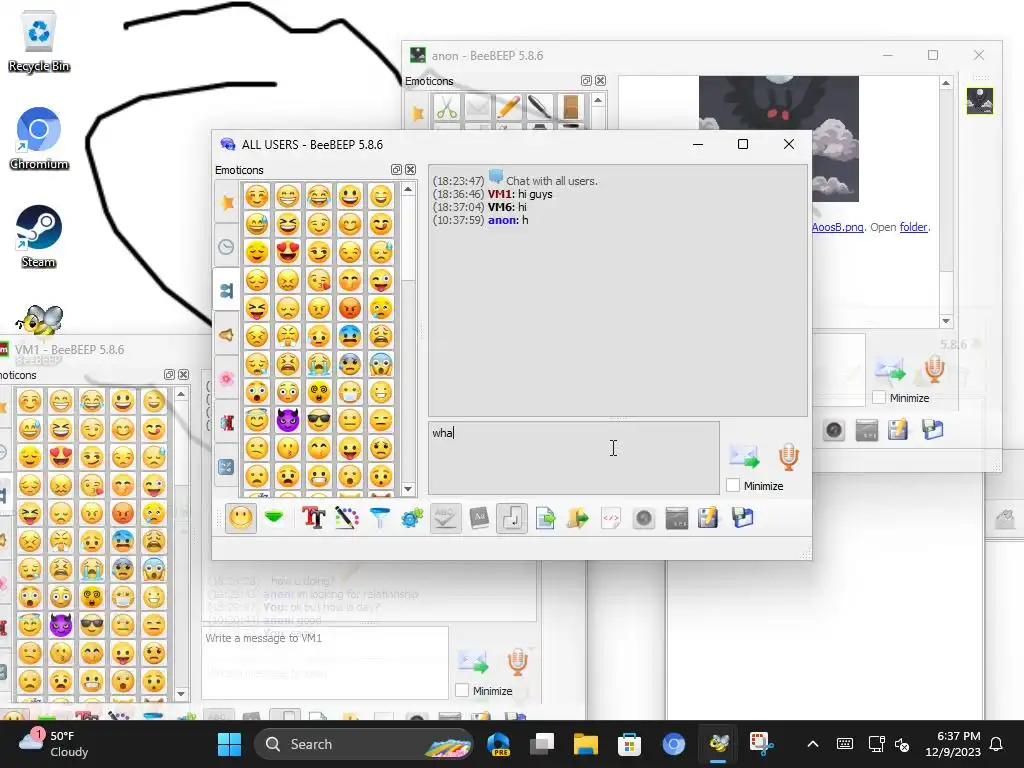
Task: Click the send folder icon with green arrow
Action: click(x=578, y=518)
